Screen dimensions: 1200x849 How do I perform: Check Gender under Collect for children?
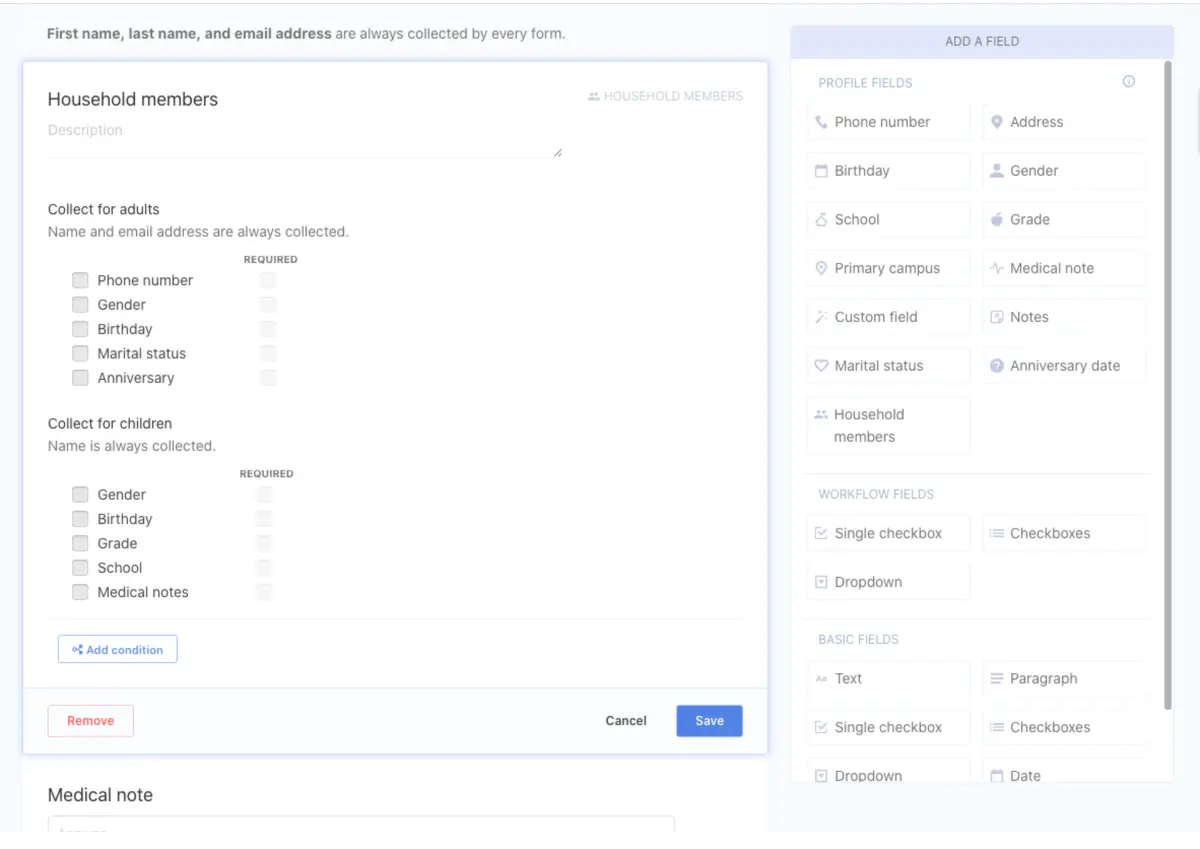point(80,495)
